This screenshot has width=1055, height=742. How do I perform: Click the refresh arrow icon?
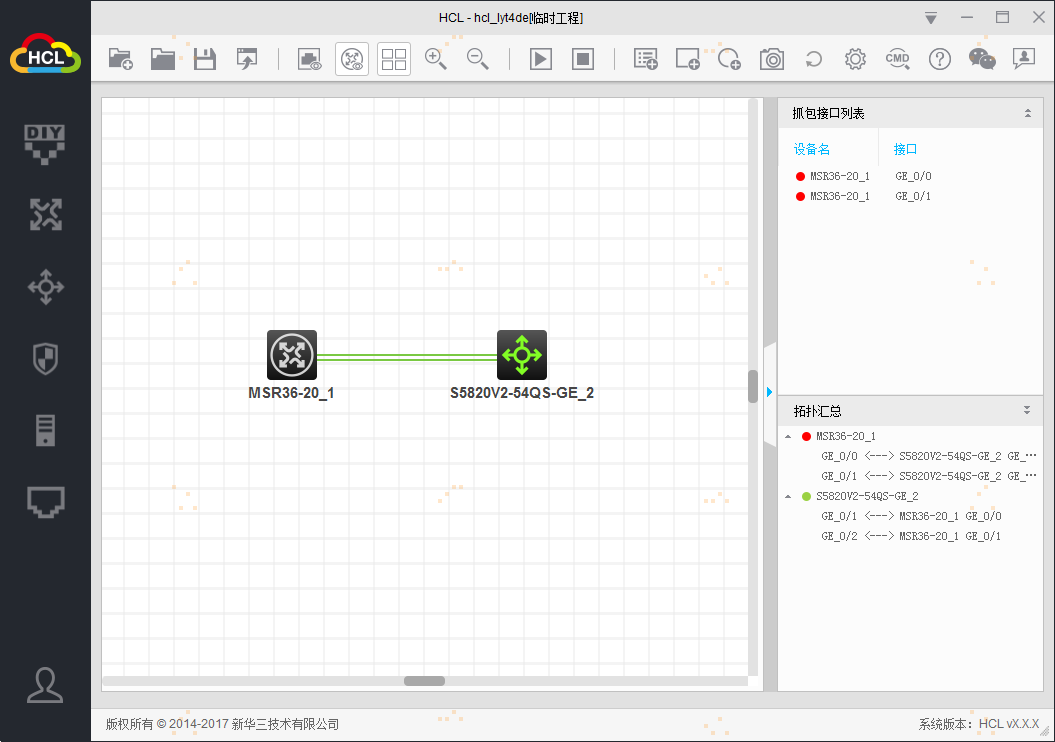pyautogui.click(x=813, y=59)
